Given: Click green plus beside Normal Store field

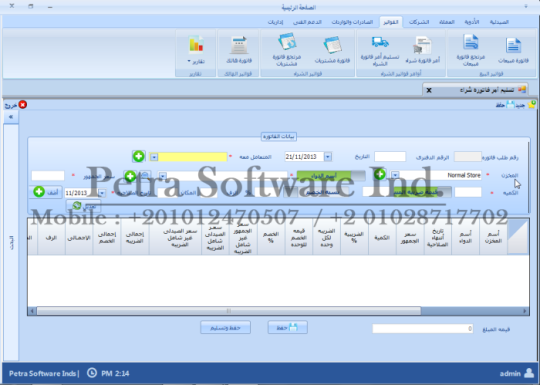Looking at the screenshot, I should (380, 174).
